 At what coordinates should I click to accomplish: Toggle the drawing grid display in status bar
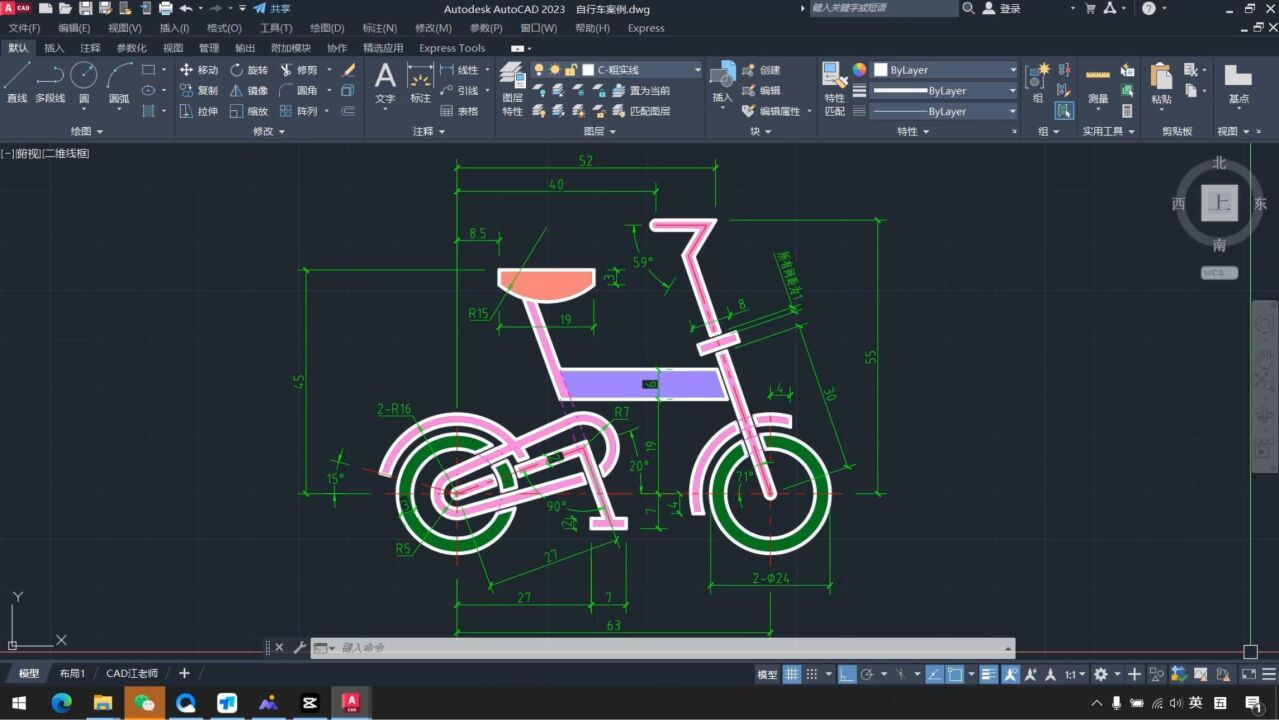[792, 674]
